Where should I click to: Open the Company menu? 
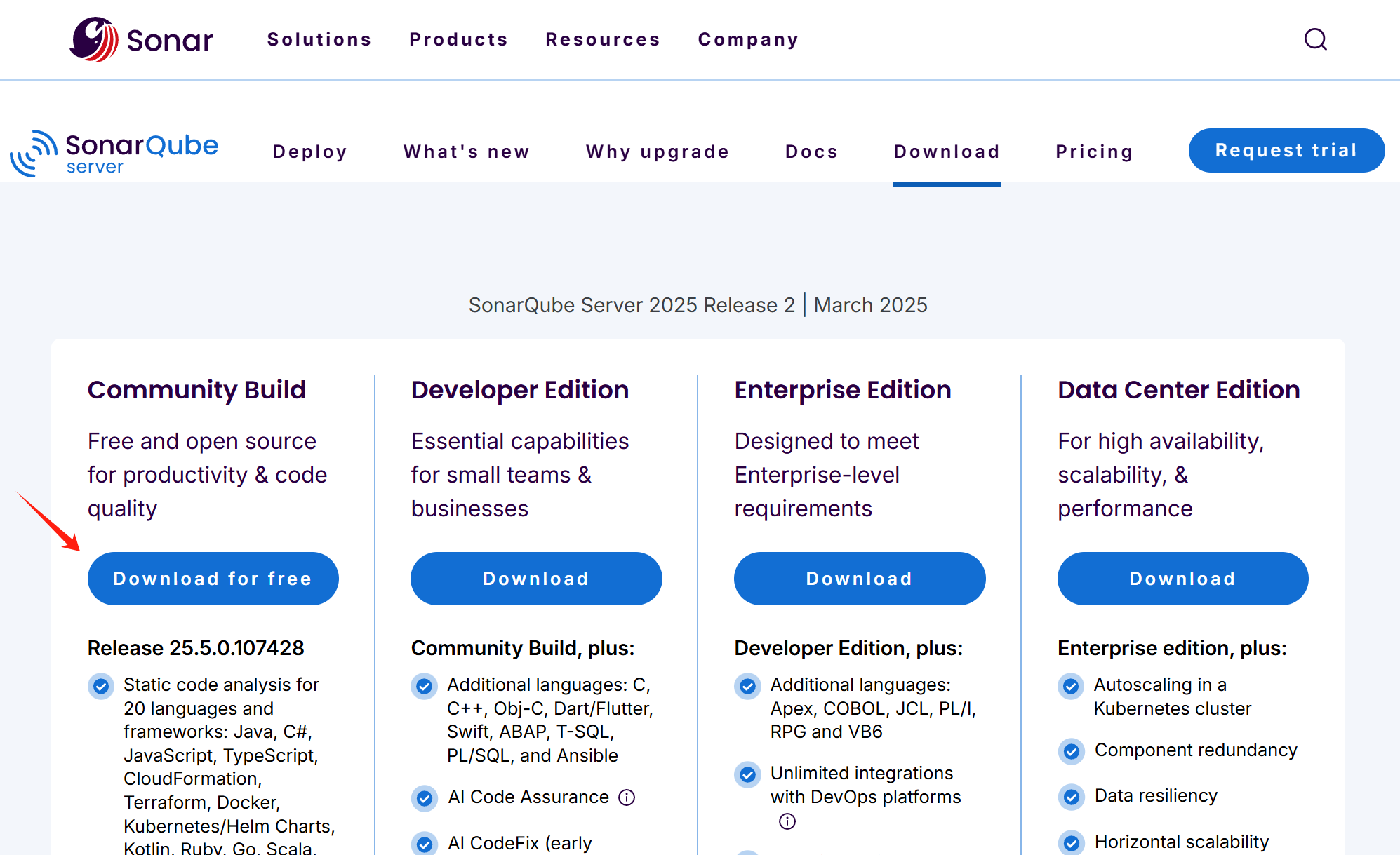coord(748,39)
